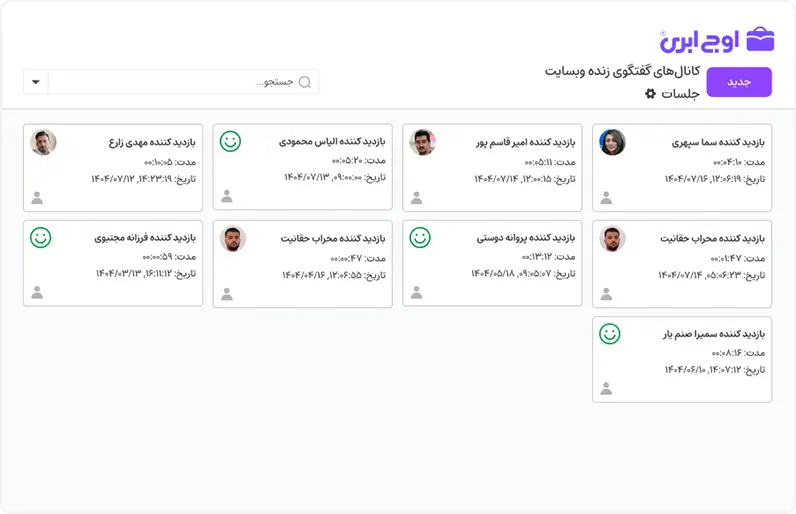This screenshot has width=796, height=514.
Task: Click سمیرا صنم یار smiley icon
Action: click(610, 334)
